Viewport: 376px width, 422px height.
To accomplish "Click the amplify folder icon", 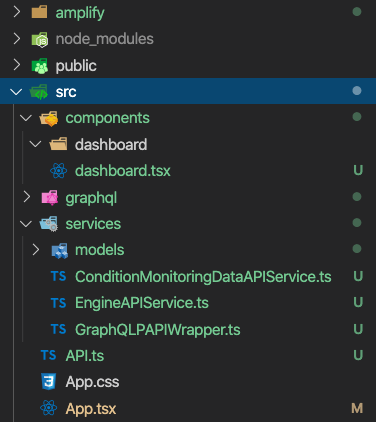I will pyautogui.click(x=39, y=12).
